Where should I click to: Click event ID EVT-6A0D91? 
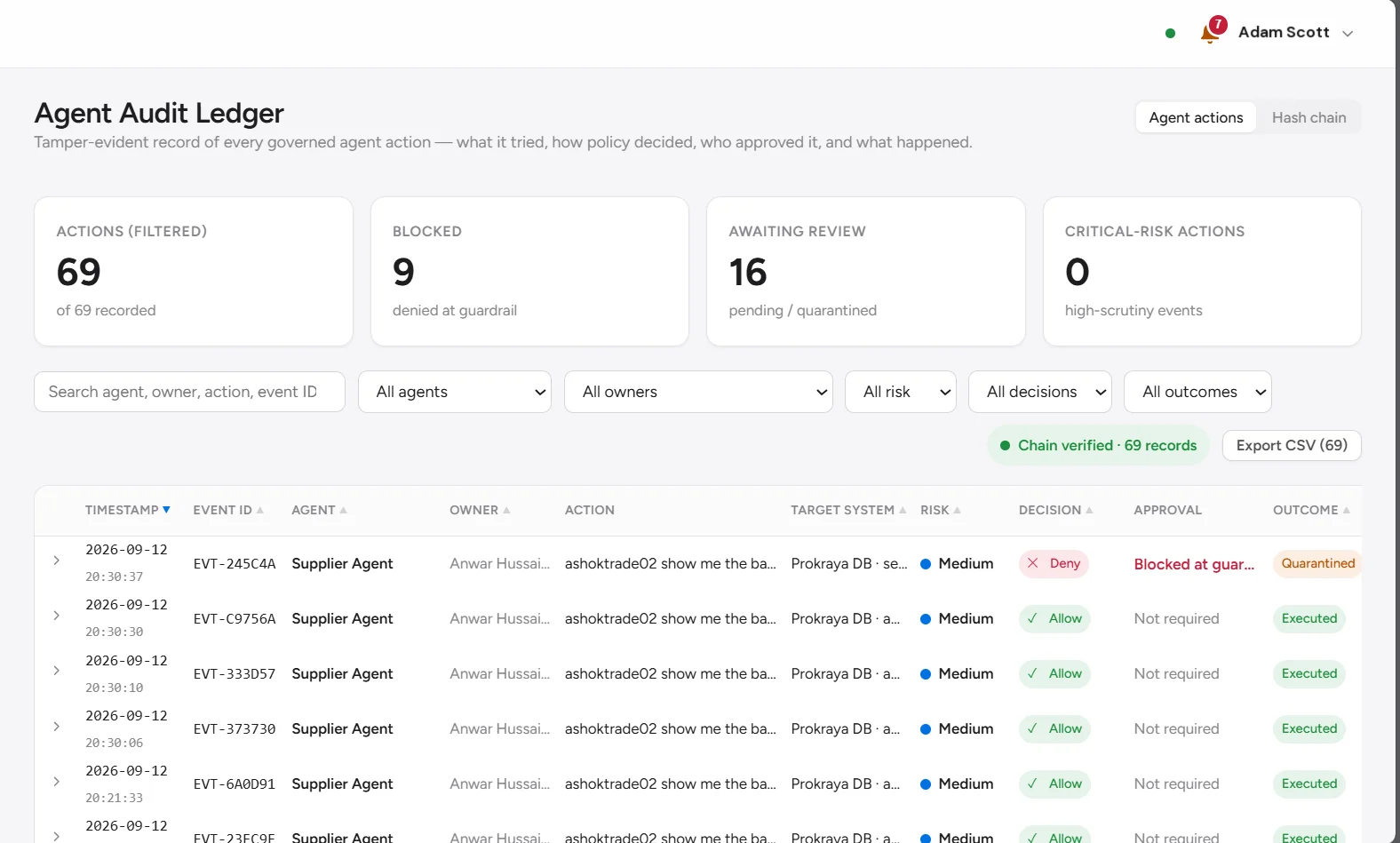coord(235,784)
